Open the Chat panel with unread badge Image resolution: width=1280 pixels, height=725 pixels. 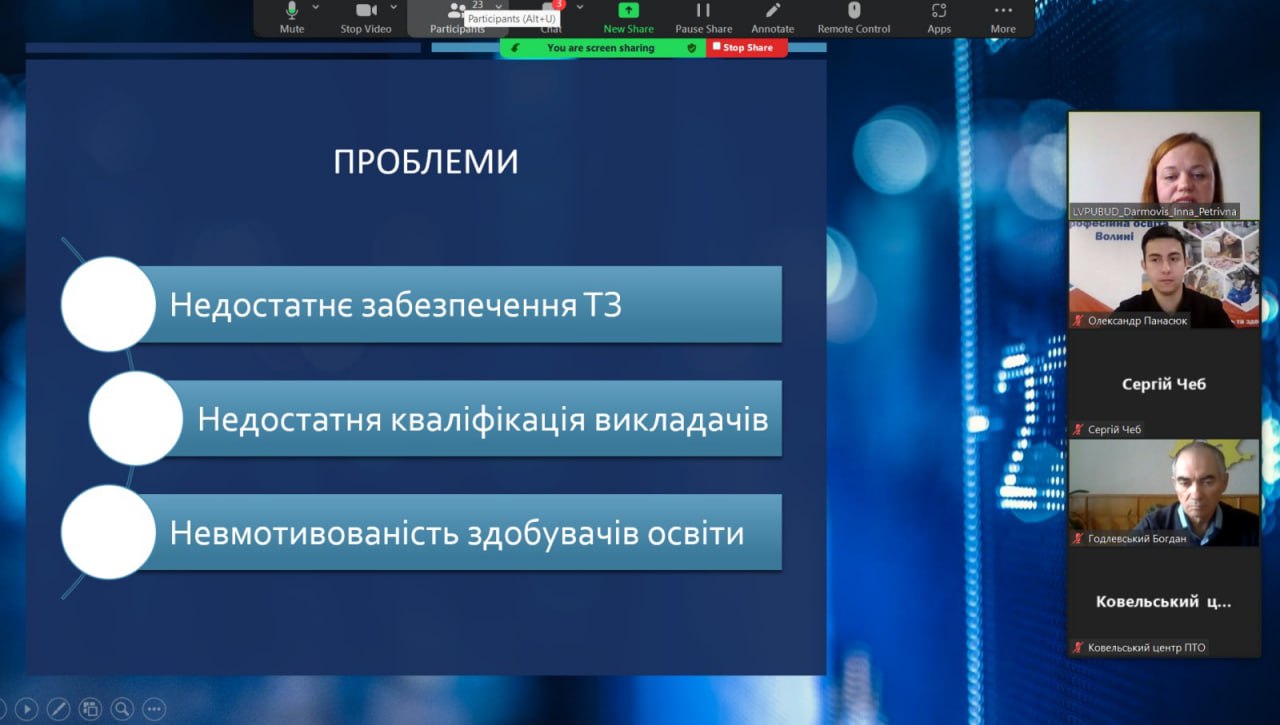tap(551, 14)
